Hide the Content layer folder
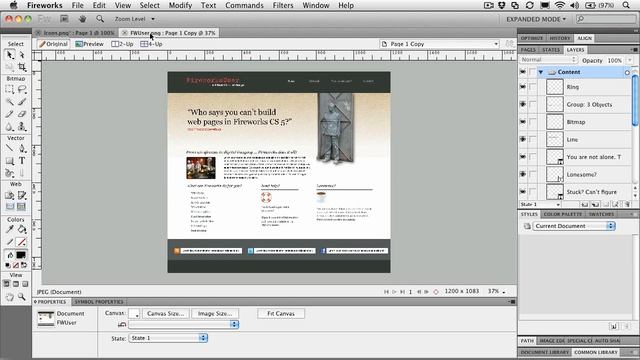640x360 pixels. 523,72
